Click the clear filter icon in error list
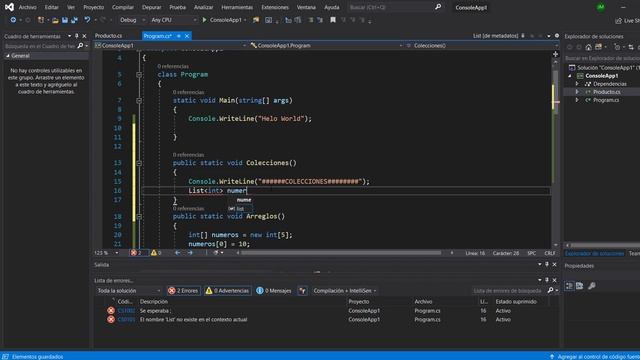 [302, 291]
